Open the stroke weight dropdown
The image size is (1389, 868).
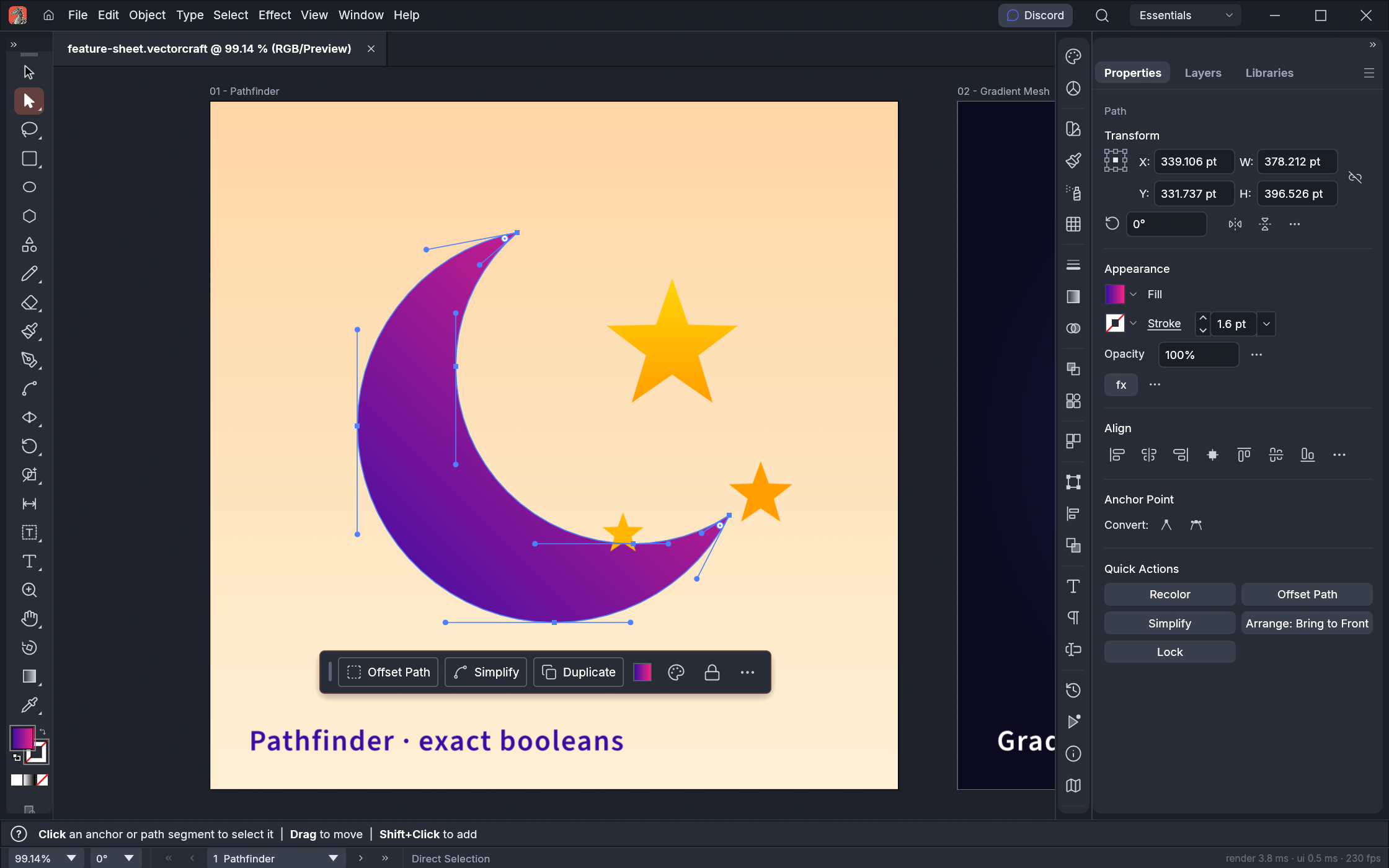[x=1266, y=324]
